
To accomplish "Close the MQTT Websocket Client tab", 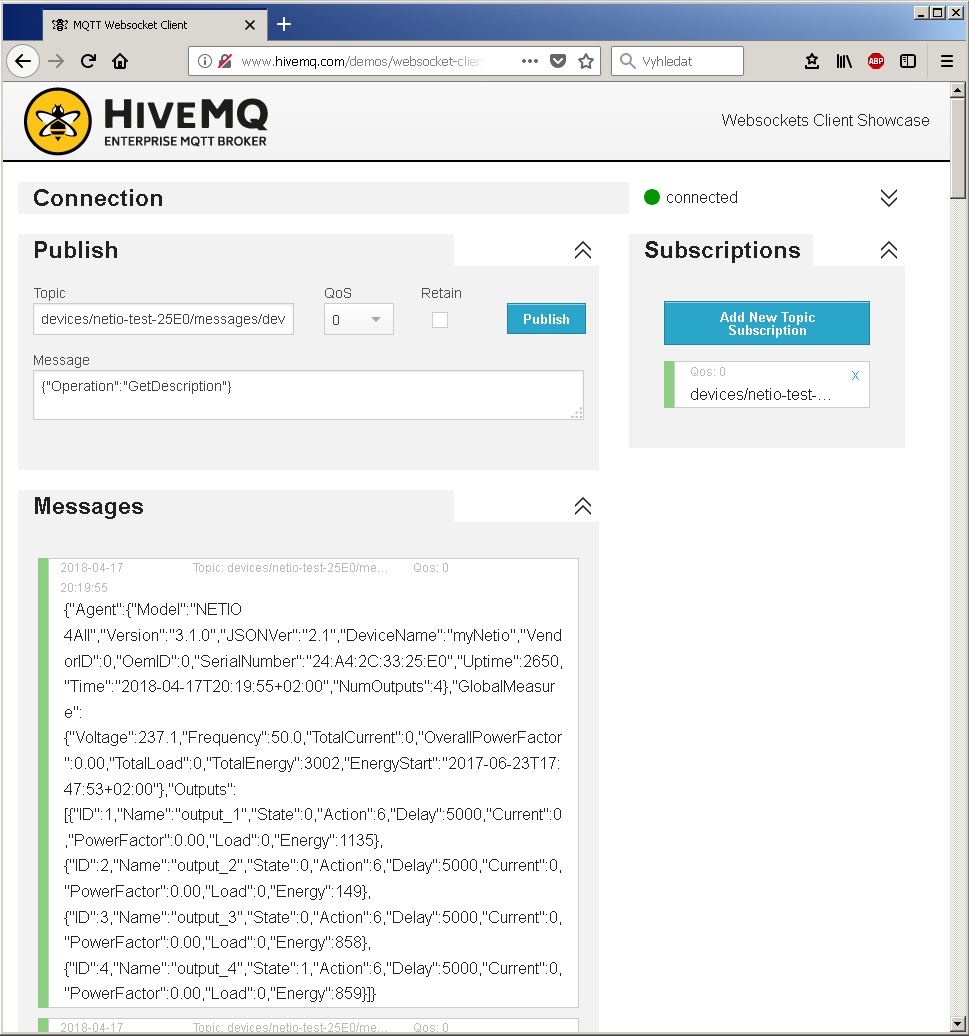I will (250, 25).
